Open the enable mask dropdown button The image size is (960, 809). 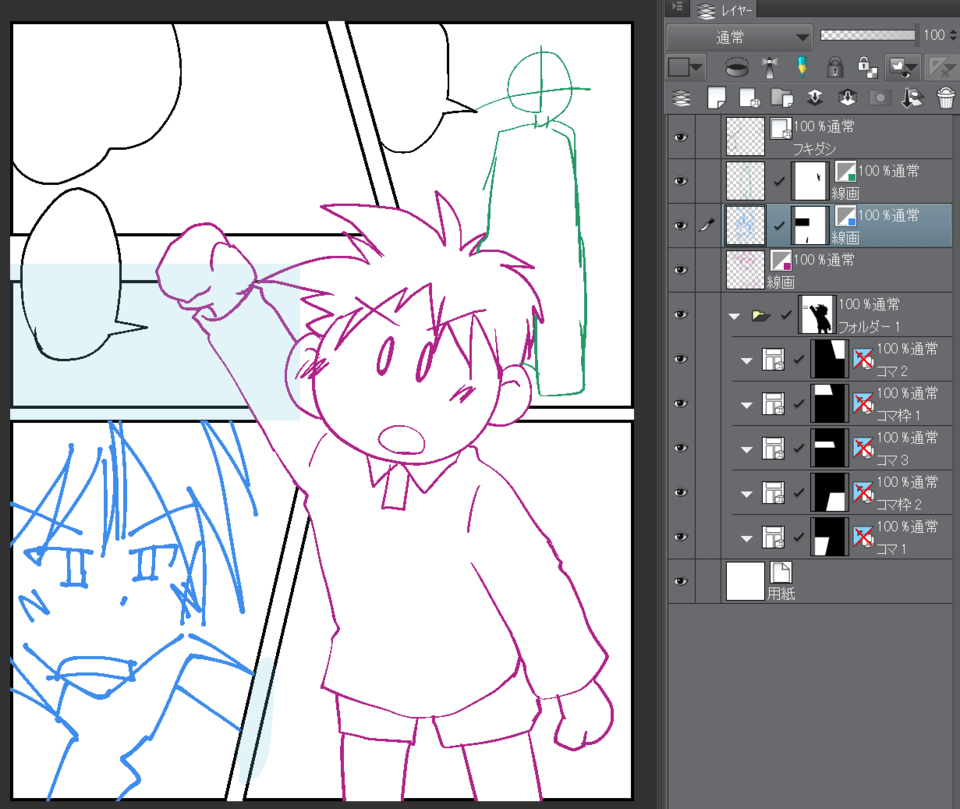(904, 67)
